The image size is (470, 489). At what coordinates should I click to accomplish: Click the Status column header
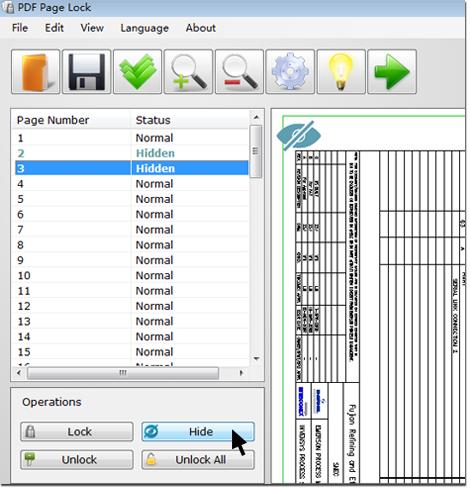[189, 120]
